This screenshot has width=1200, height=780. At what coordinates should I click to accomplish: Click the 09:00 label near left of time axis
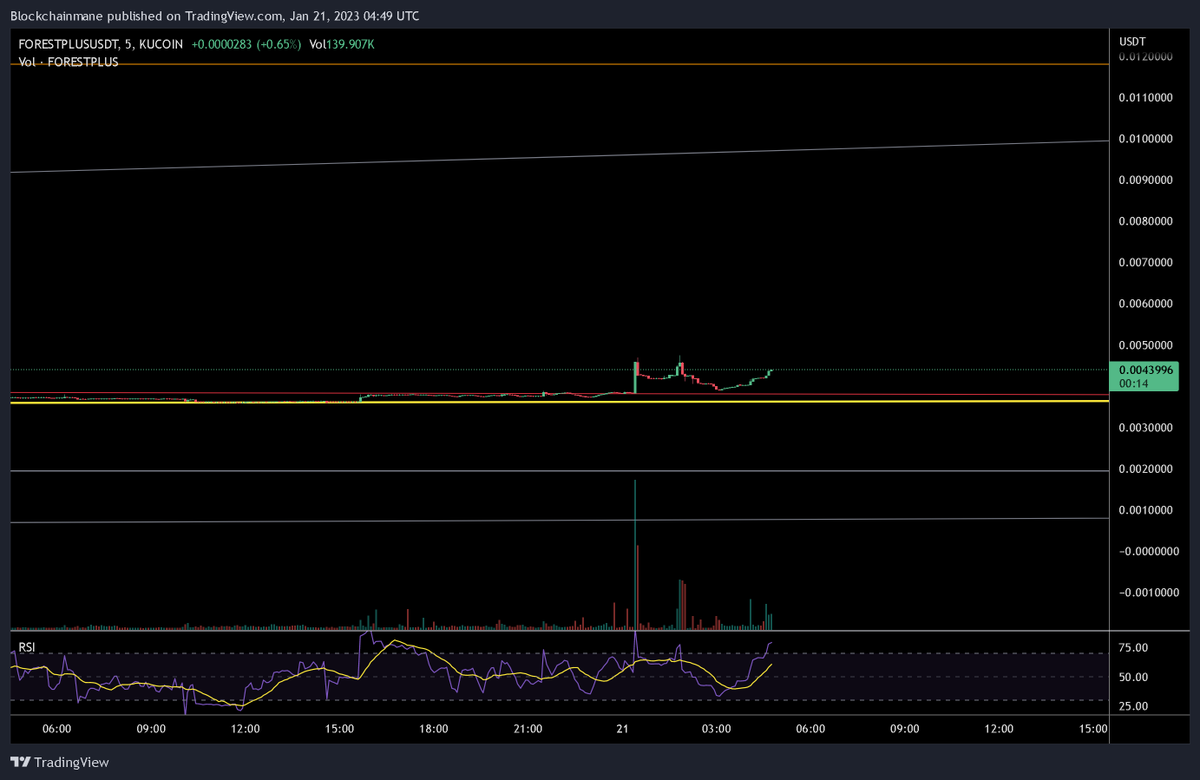coord(151,729)
